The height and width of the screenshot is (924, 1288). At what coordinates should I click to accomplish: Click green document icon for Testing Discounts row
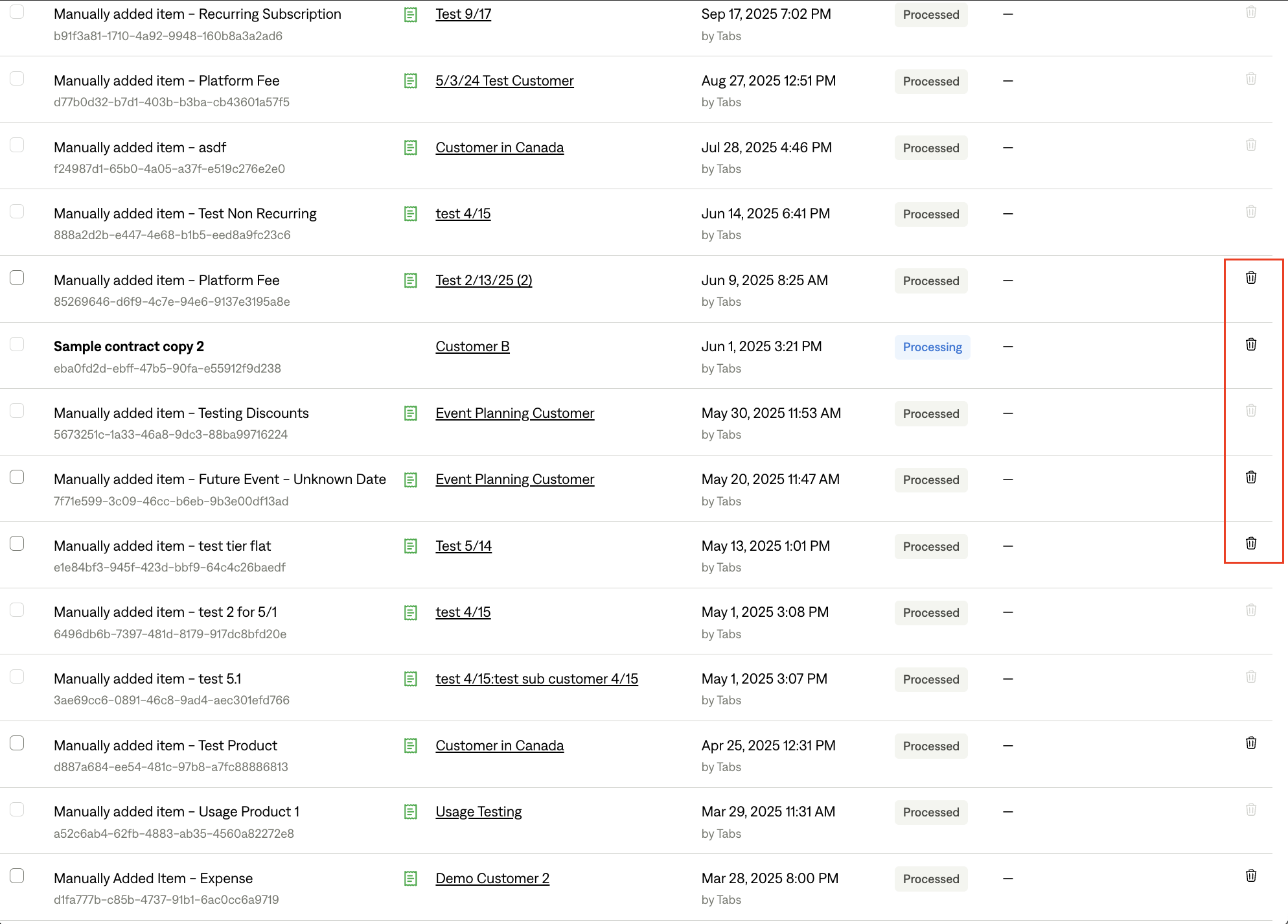click(410, 413)
